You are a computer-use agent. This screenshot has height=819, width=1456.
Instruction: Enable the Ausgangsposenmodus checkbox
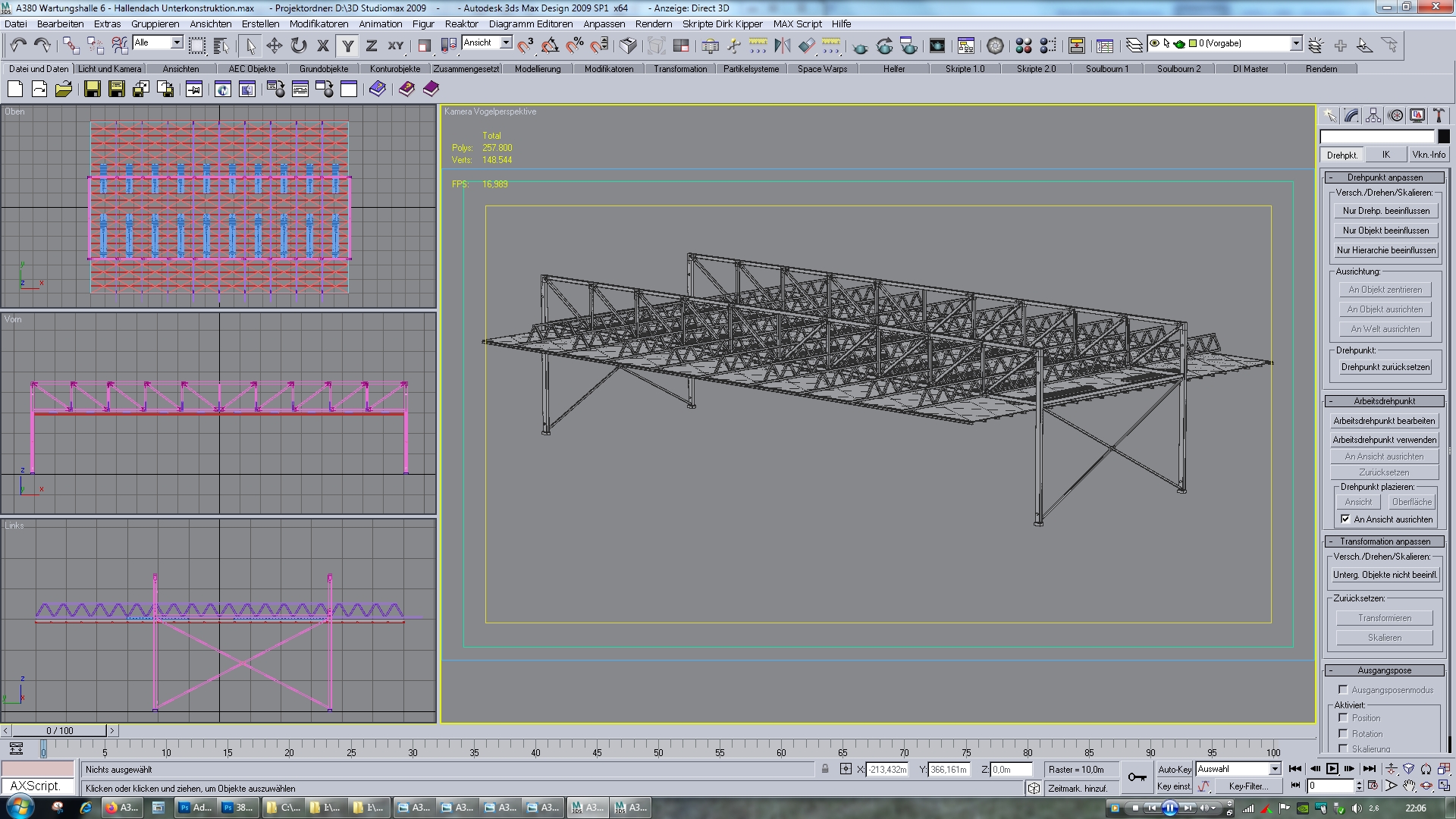tap(1343, 689)
